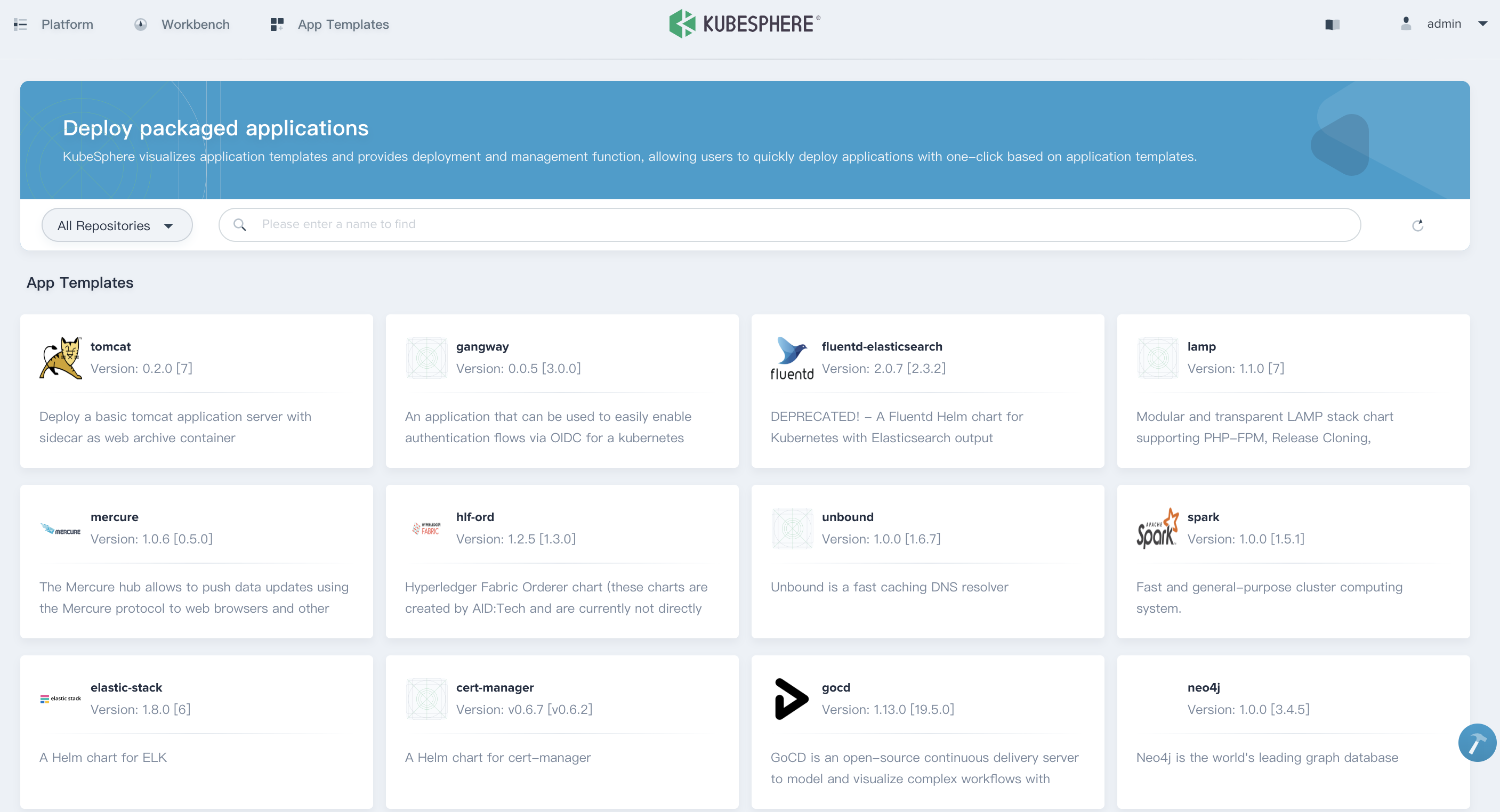Click the Hyperledger Fabric logo
1500x812 pixels.
[x=426, y=529]
